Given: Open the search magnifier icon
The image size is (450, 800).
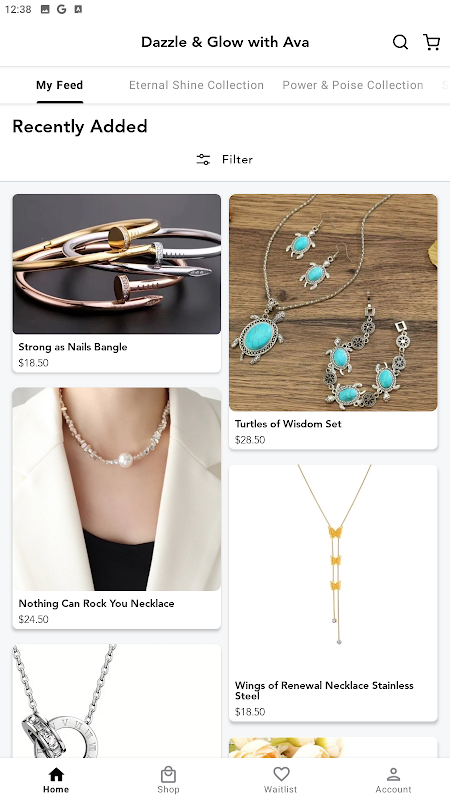Looking at the screenshot, I should pyautogui.click(x=400, y=42).
